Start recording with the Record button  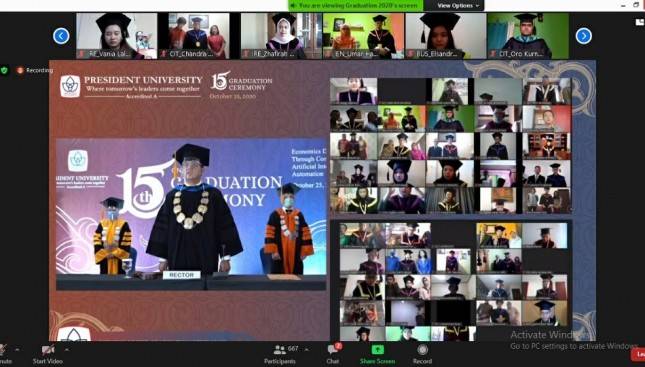tap(422, 354)
